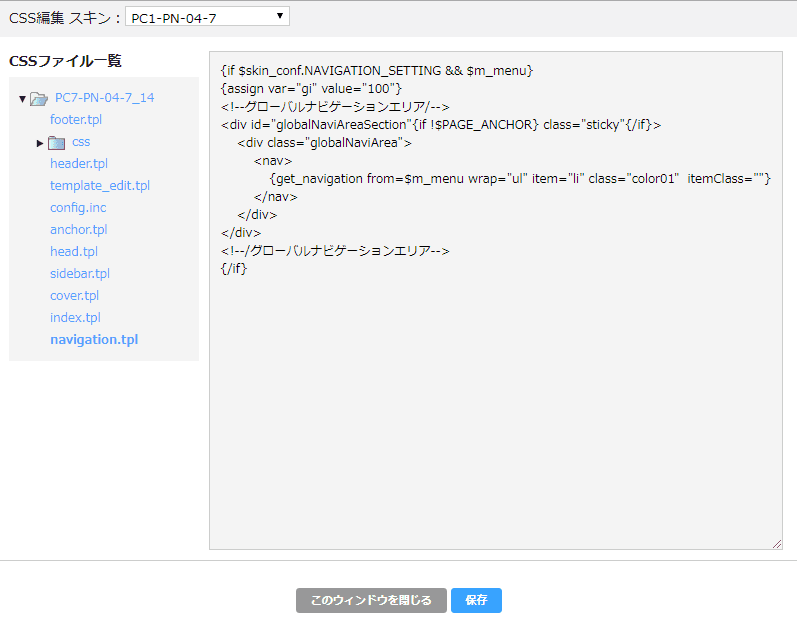This screenshot has height=637, width=797.
Task: Click the CSSファイル一覧 heading
Action: 65,61
